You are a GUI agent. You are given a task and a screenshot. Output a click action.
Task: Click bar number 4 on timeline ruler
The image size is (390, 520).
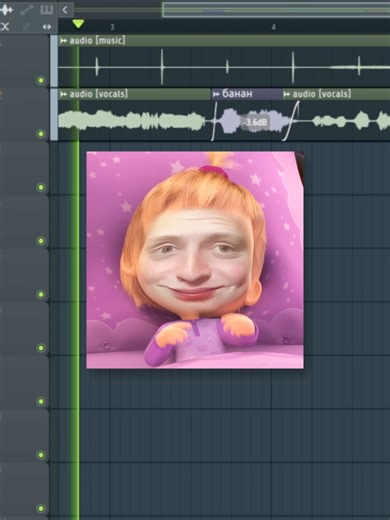[x=273, y=27]
